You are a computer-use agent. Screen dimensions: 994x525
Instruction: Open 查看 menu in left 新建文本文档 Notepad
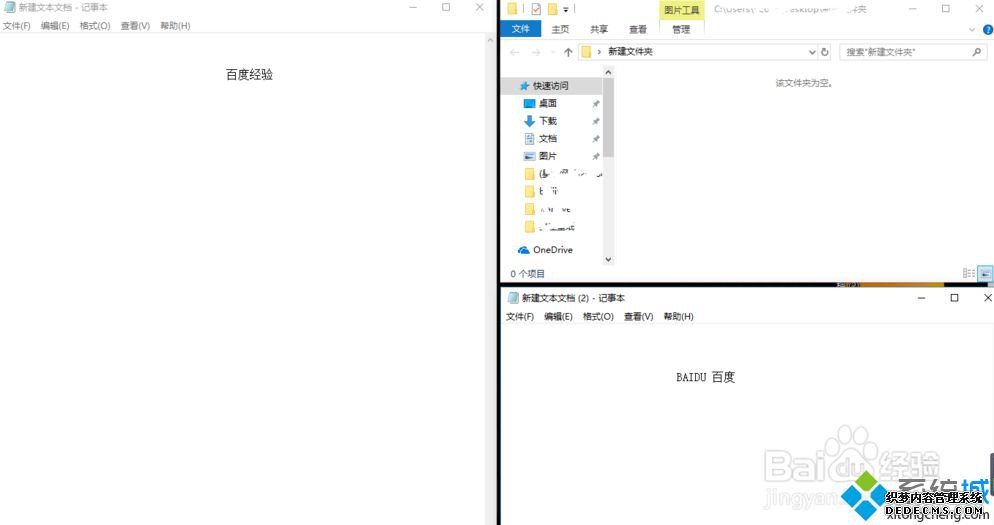pos(135,26)
